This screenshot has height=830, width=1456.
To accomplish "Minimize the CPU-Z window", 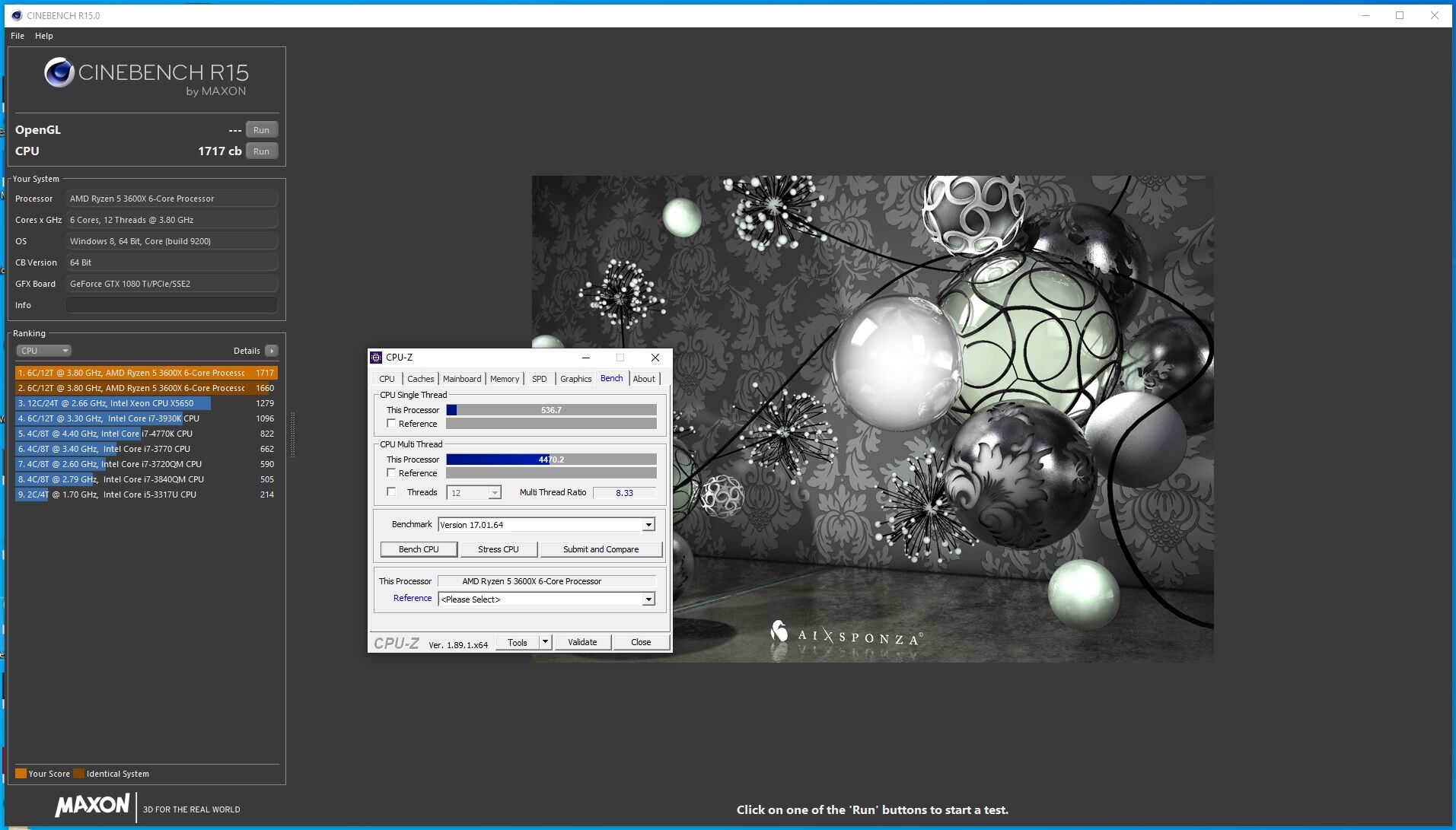I will 586,357.
